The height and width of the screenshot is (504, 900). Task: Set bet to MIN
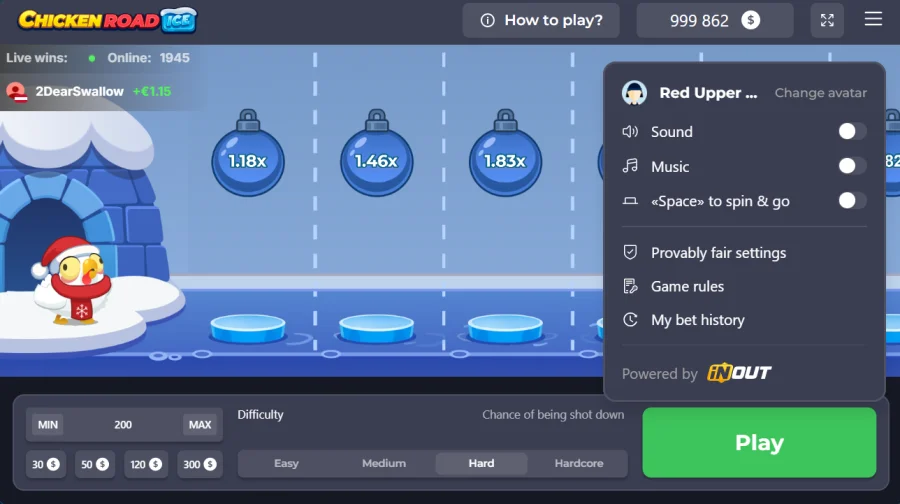coord(48,425)
